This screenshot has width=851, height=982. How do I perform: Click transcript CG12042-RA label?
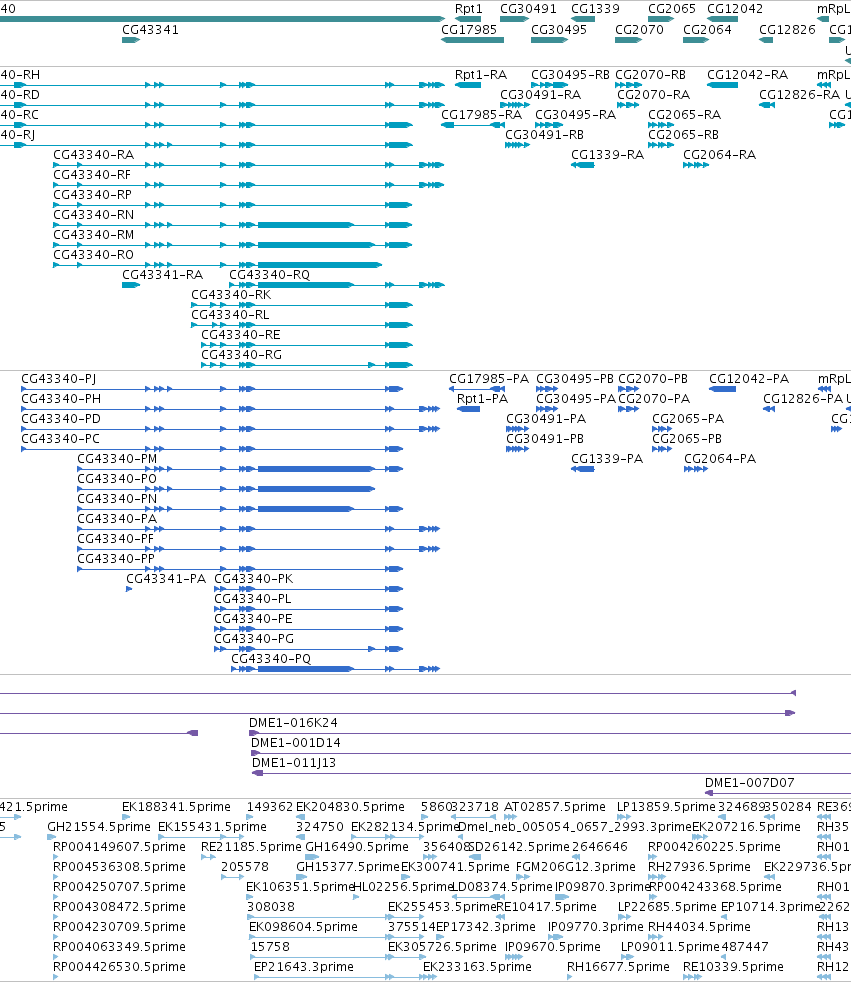pos(747,75)
